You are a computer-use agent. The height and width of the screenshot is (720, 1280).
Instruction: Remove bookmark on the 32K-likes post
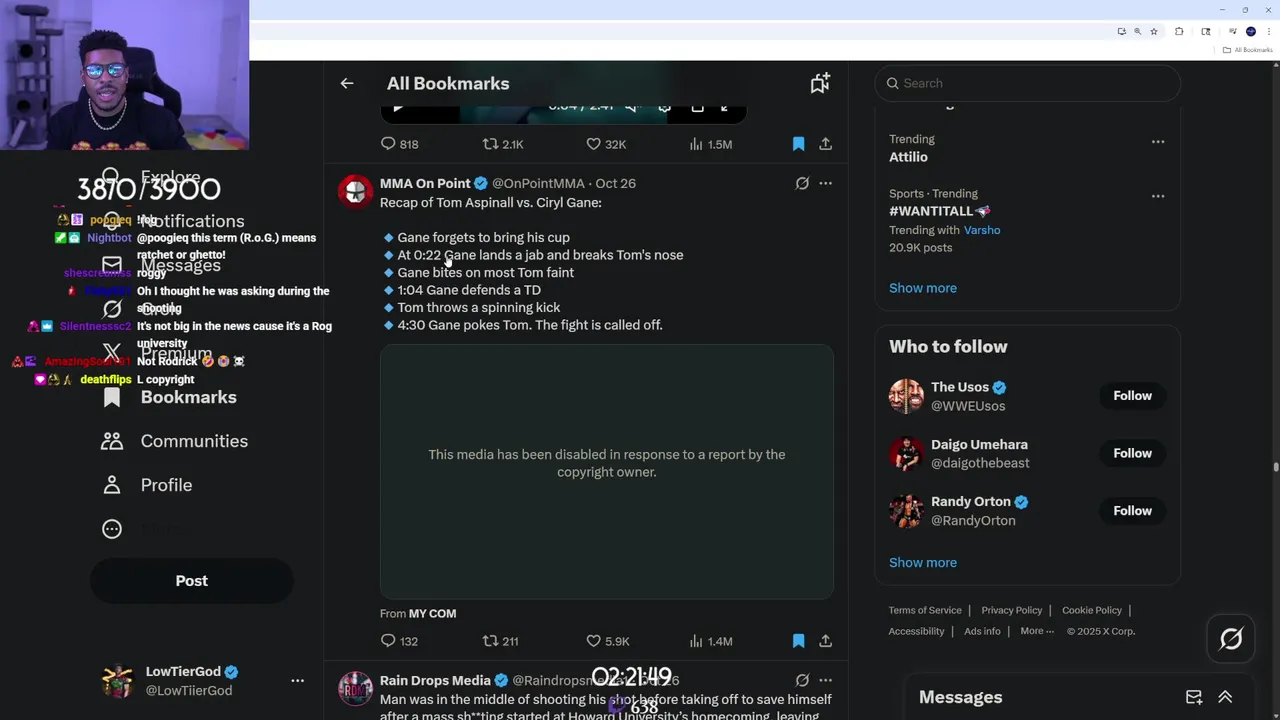798,144
